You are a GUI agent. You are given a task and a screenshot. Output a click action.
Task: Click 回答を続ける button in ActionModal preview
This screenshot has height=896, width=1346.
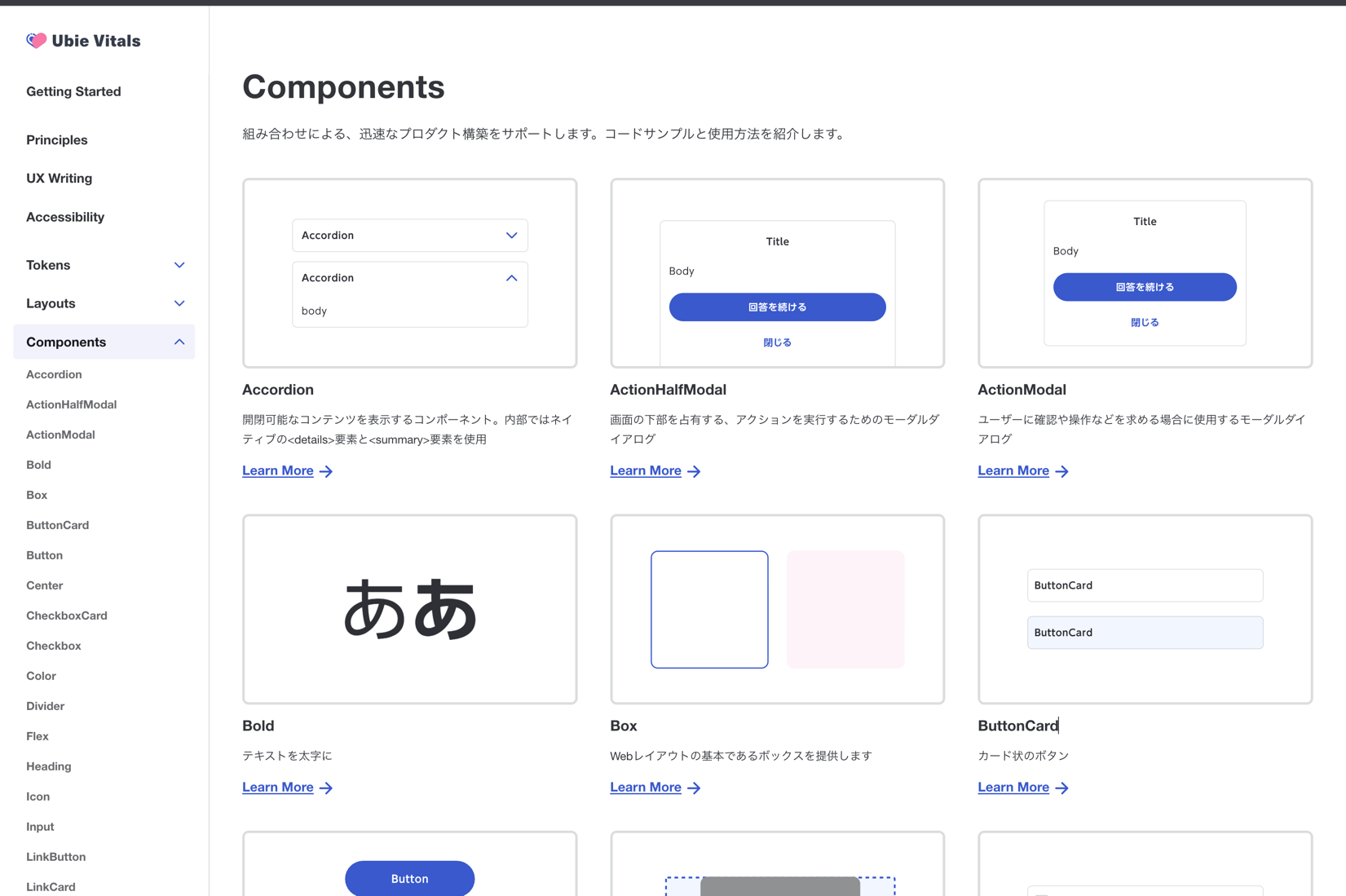1145,287
